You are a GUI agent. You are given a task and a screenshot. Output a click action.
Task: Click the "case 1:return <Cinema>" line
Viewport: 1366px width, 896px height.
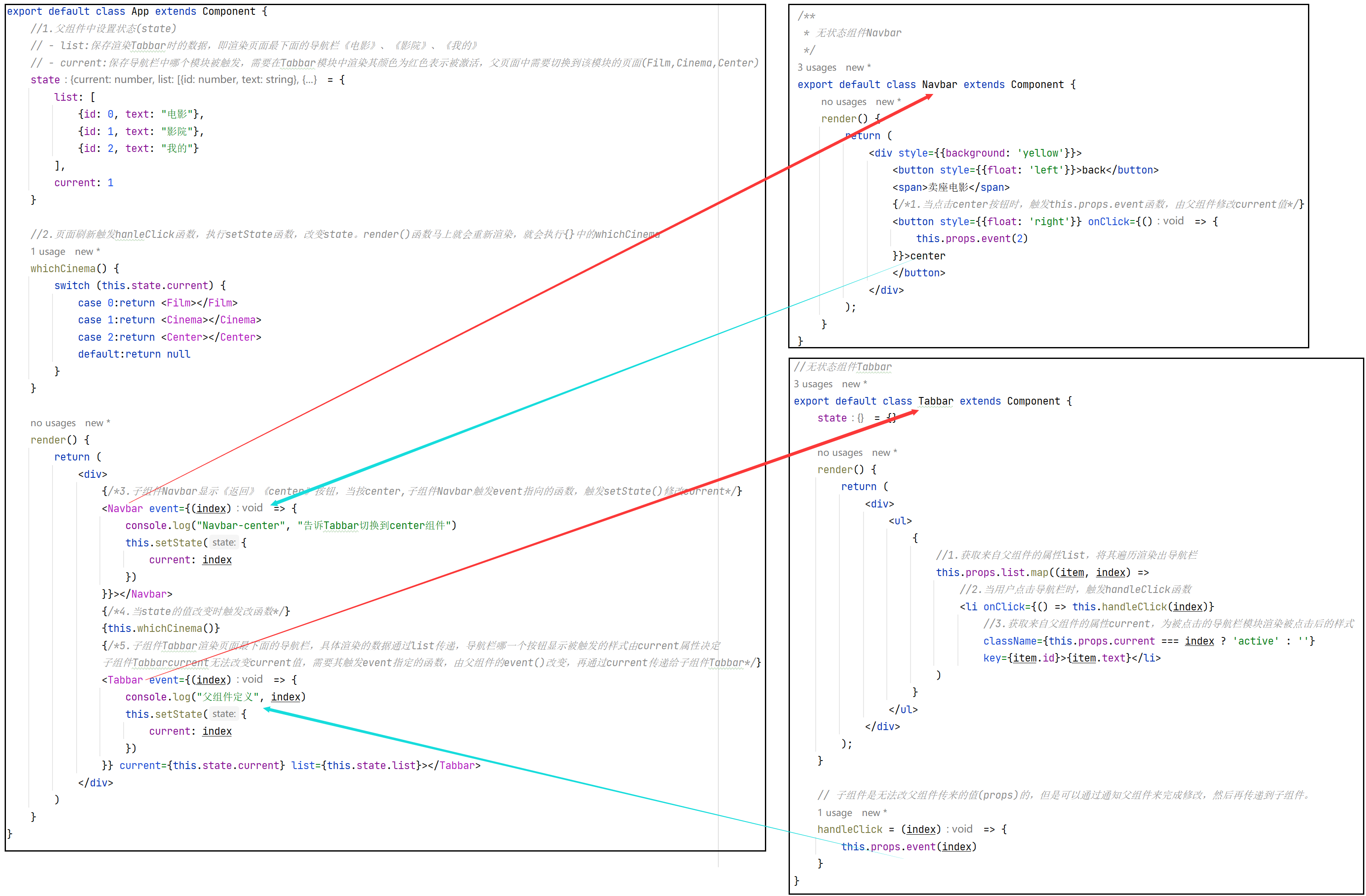(x=169, y=320)
